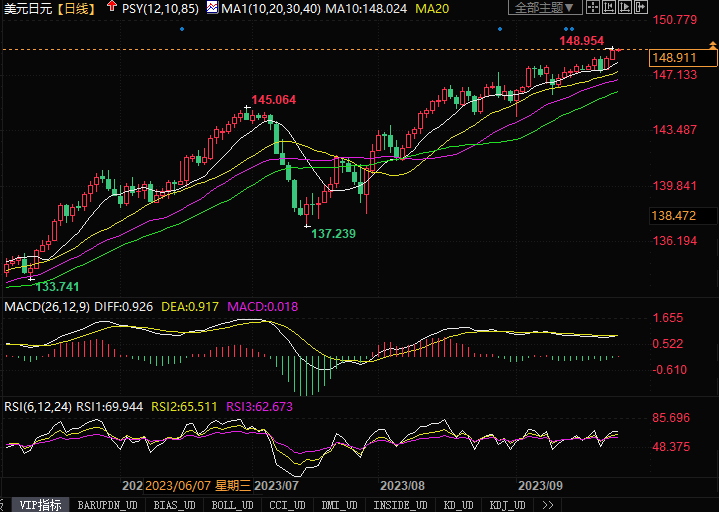Click the MACD(26,12,9) indicator label
Viewport: 719px width, 512px height.
point(47,307)
